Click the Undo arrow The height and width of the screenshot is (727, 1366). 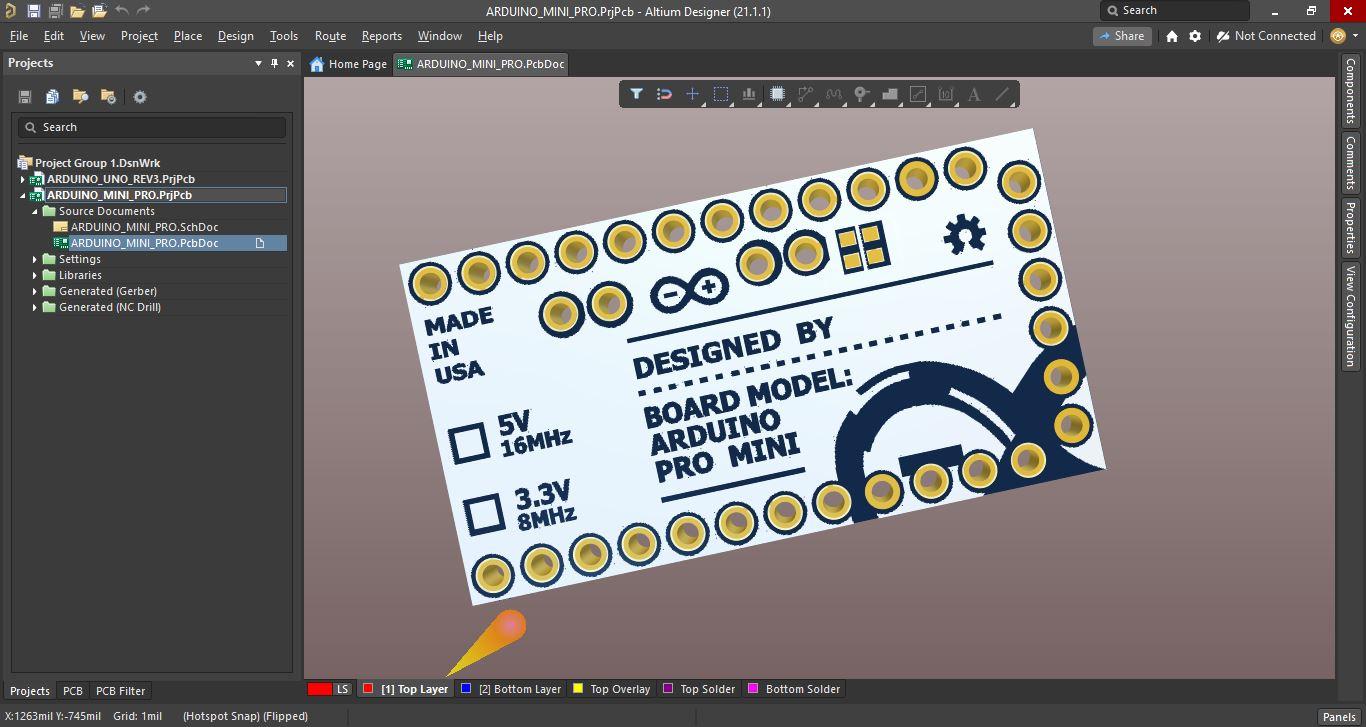[121, 11]
